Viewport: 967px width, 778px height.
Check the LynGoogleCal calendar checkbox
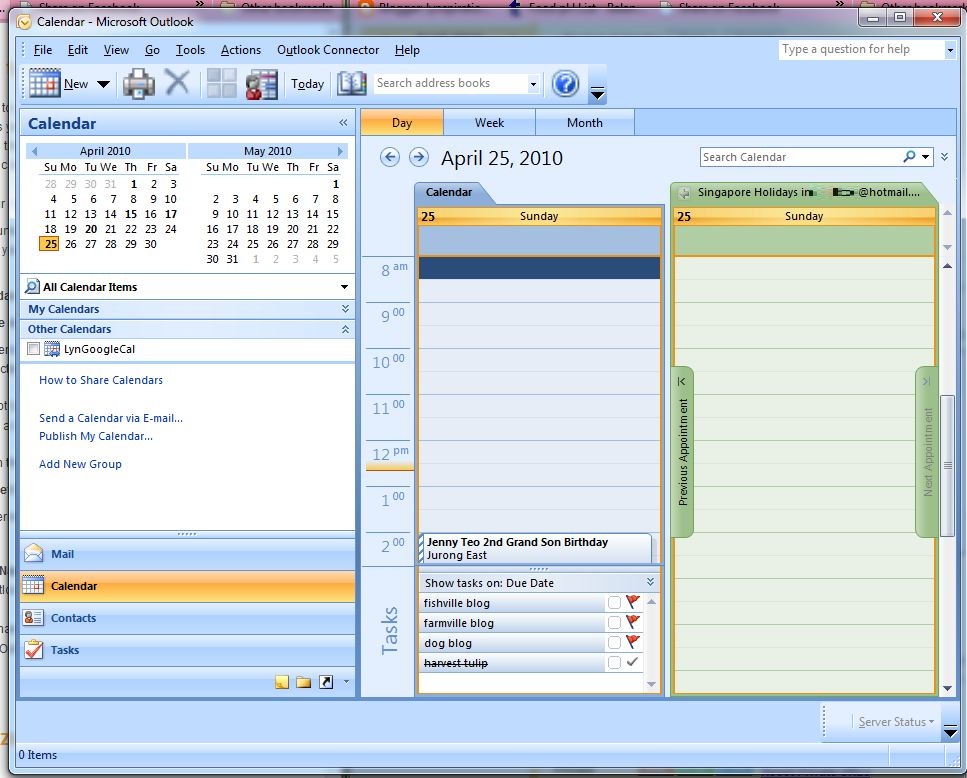34,349
